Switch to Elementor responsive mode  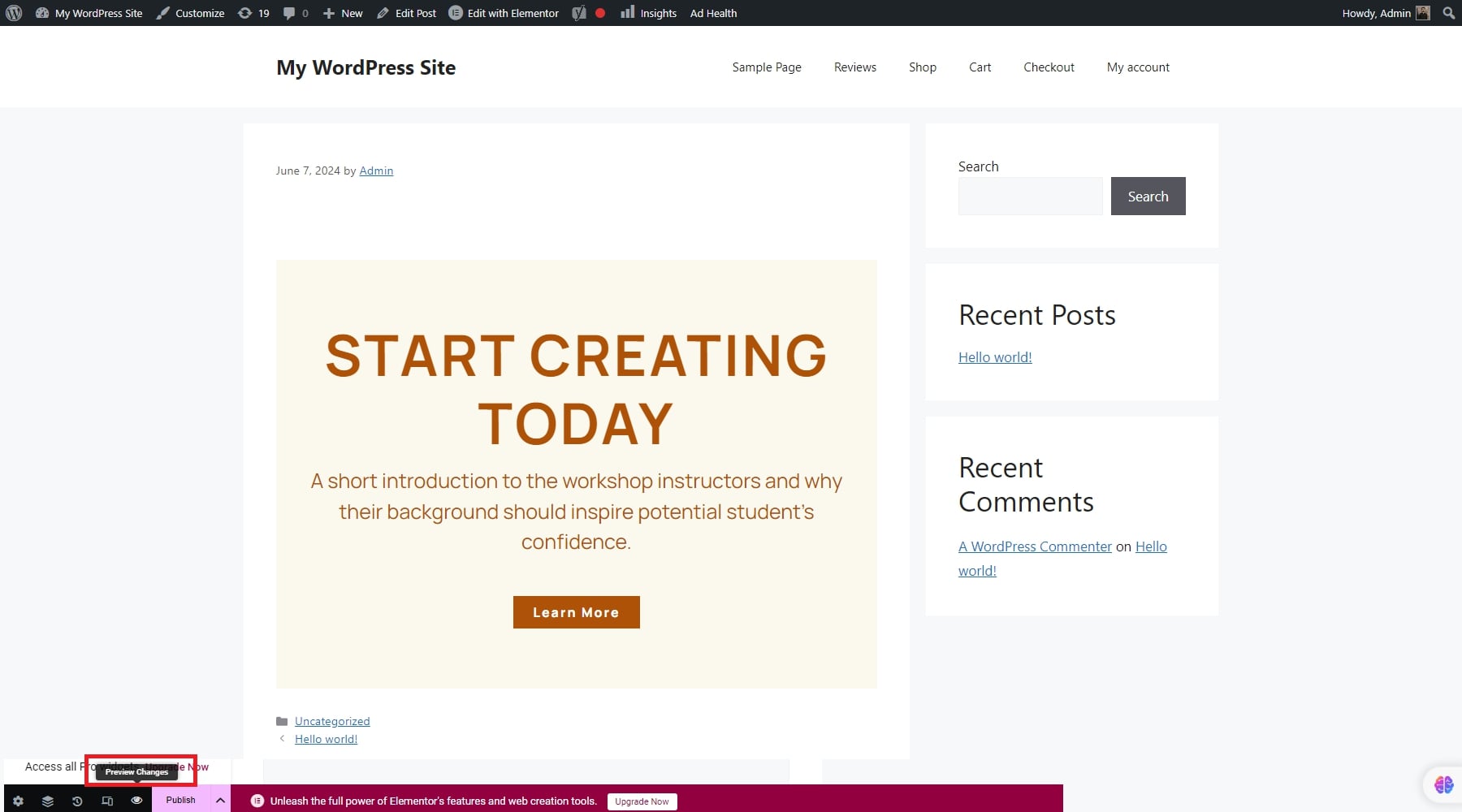point(107,801)
